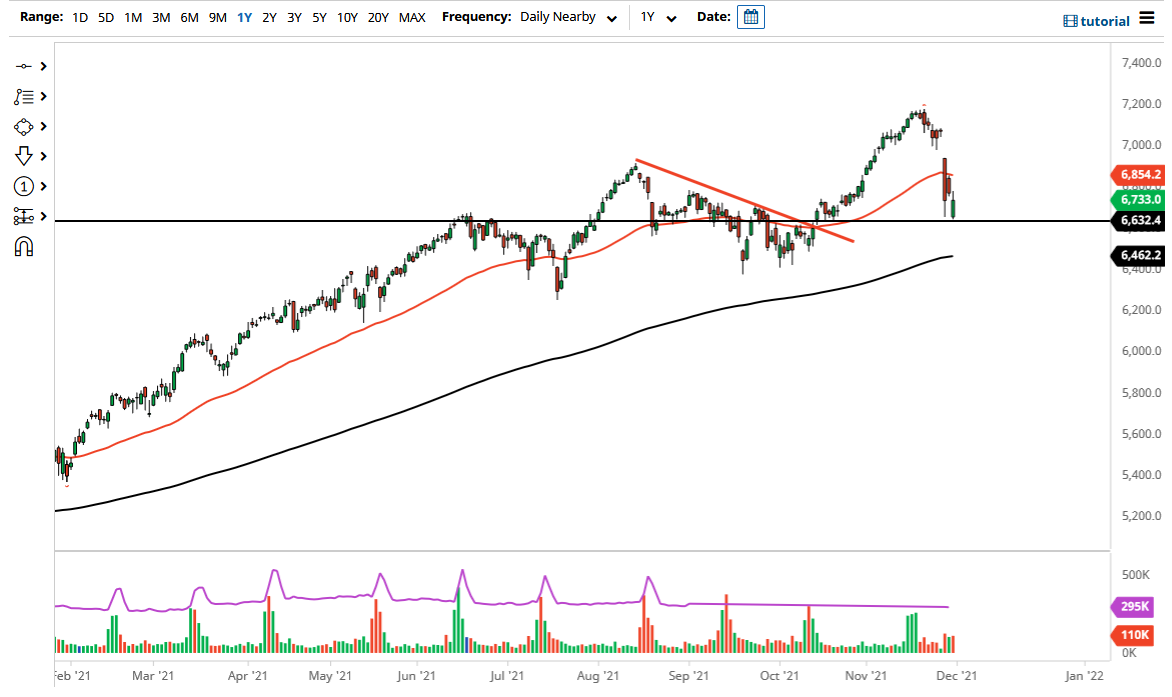Select the 1Y range in the Range bar
Screen dimensions: 1172x697
point(244,17)
